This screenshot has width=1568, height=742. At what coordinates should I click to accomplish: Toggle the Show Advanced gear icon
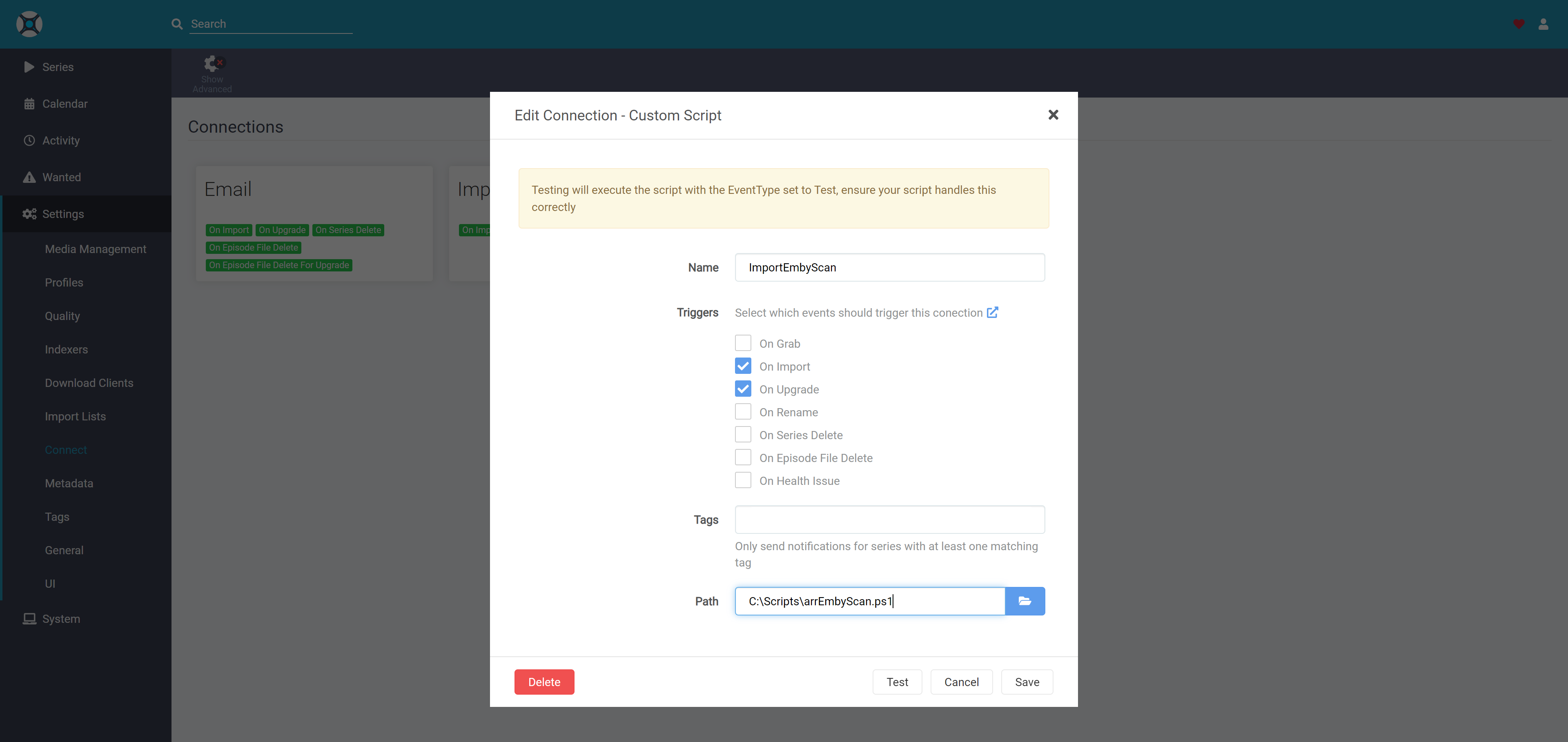[x=212, y=63]
